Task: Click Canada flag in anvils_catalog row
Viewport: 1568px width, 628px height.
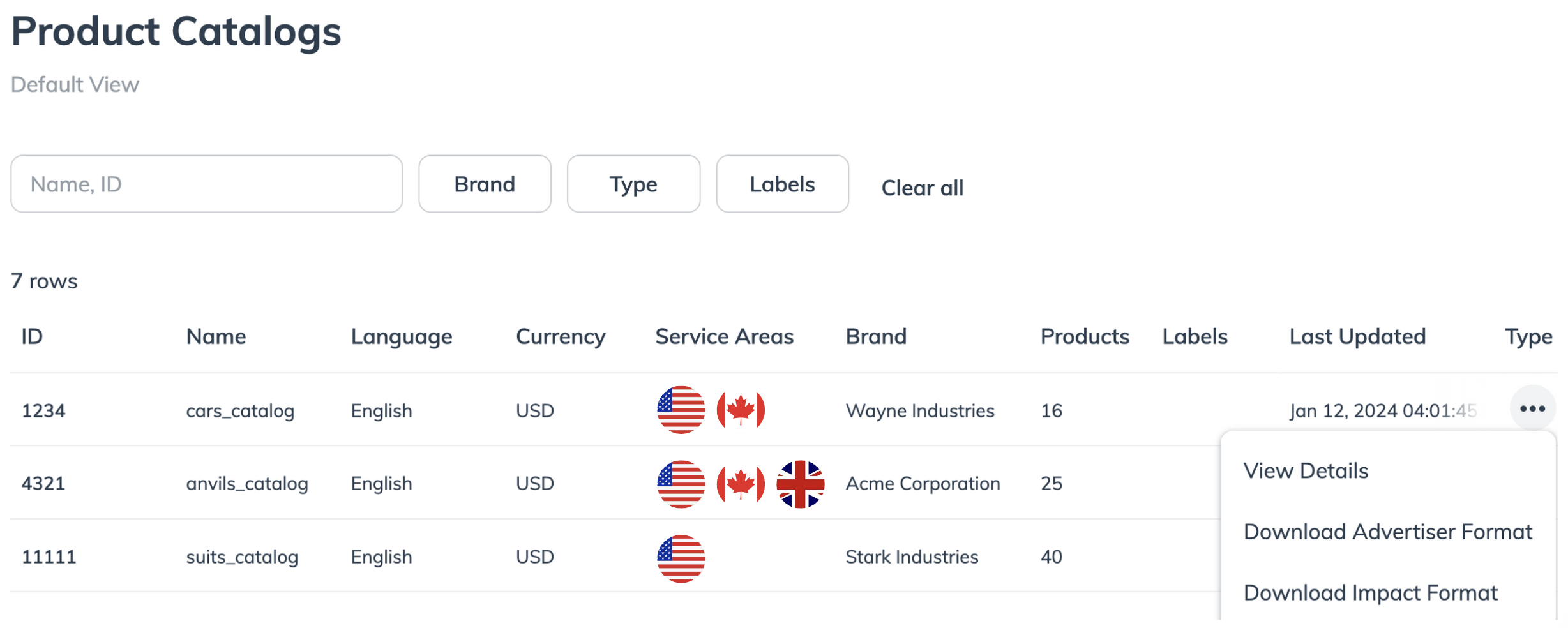Action: pos(741,484)
